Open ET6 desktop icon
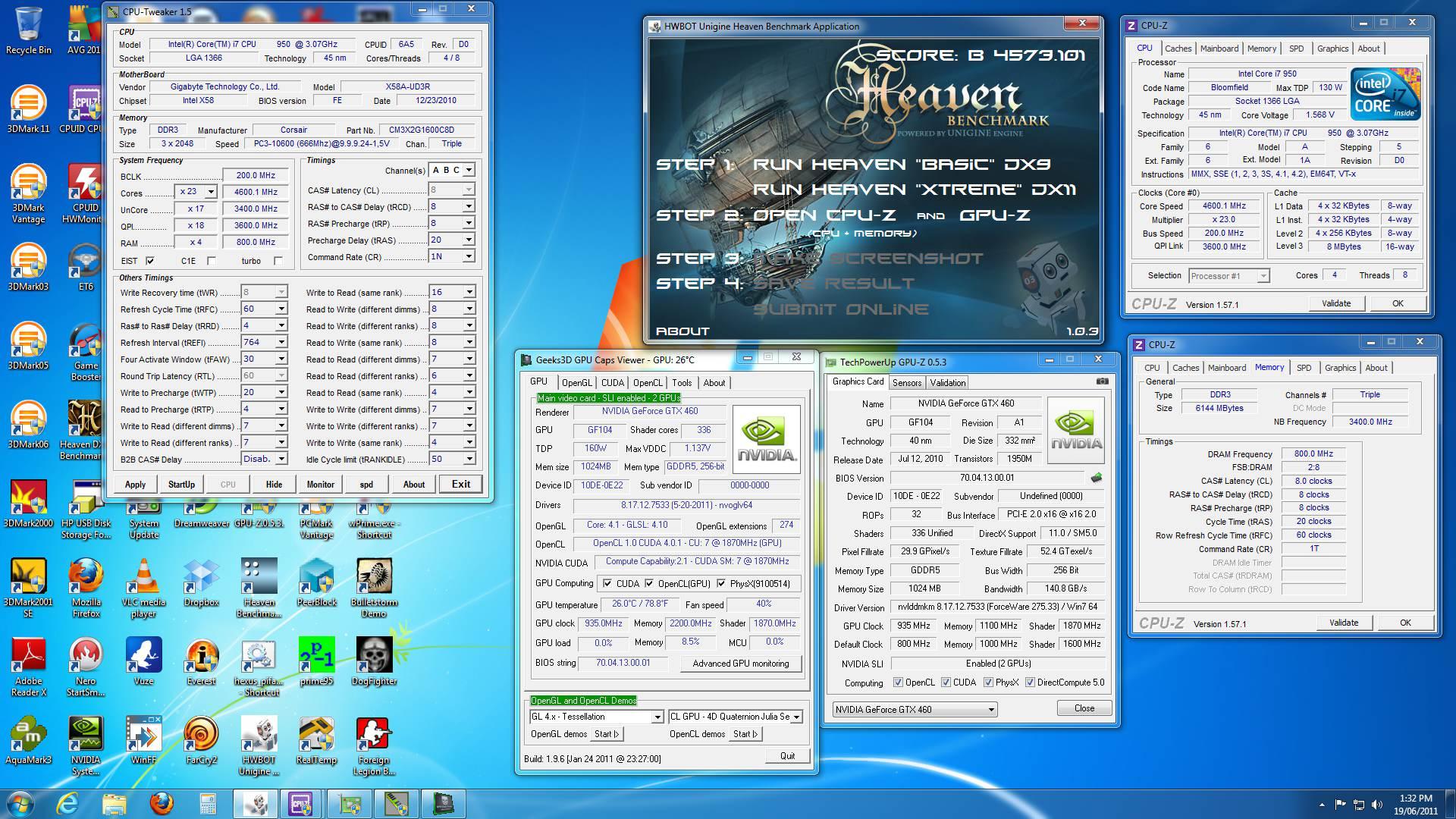 click(x=86, y=267)
